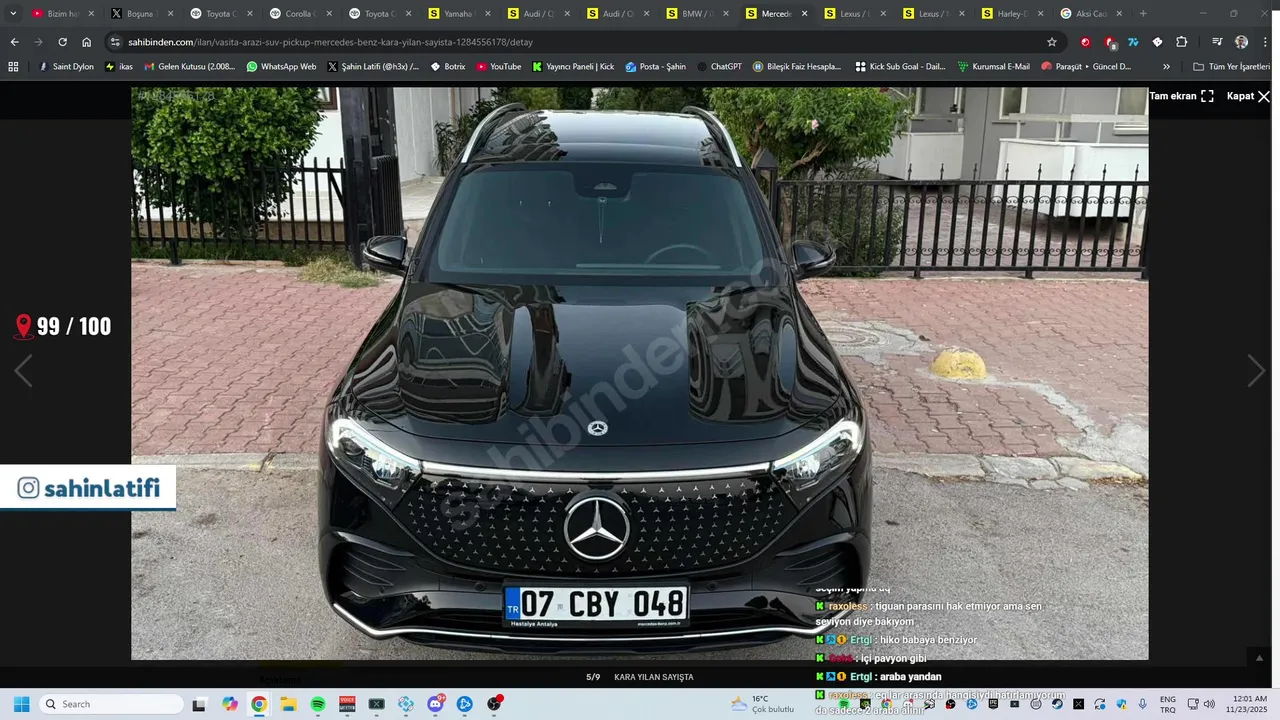Click the site information icon in address bar
This screenshot has width=1280, height=720.
116,42
